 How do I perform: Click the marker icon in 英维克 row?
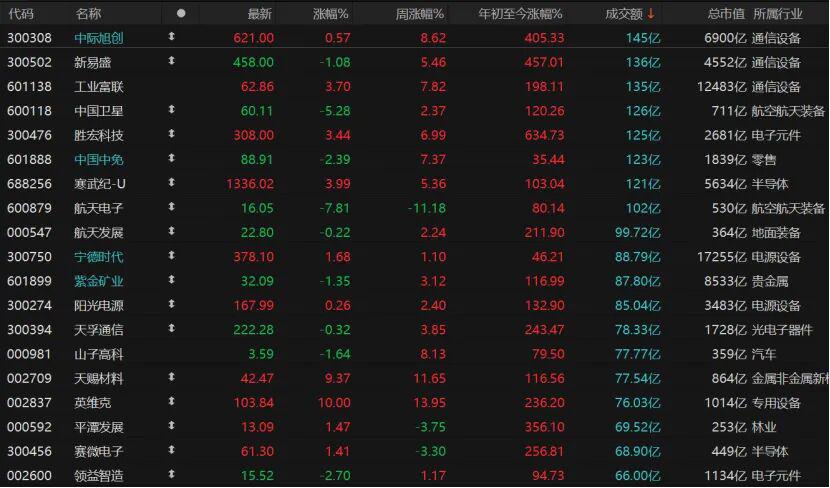point(171,402)
